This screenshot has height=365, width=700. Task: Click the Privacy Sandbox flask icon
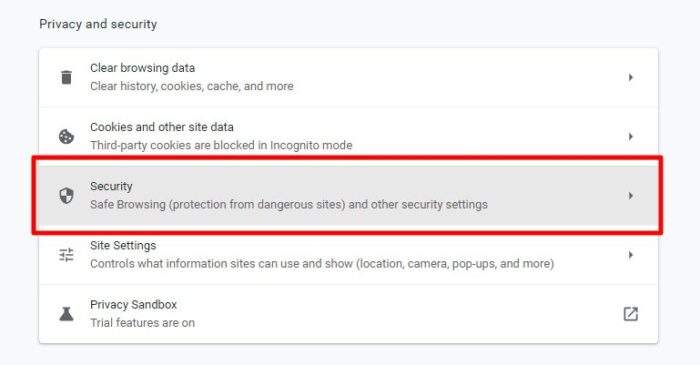[67, 314]
